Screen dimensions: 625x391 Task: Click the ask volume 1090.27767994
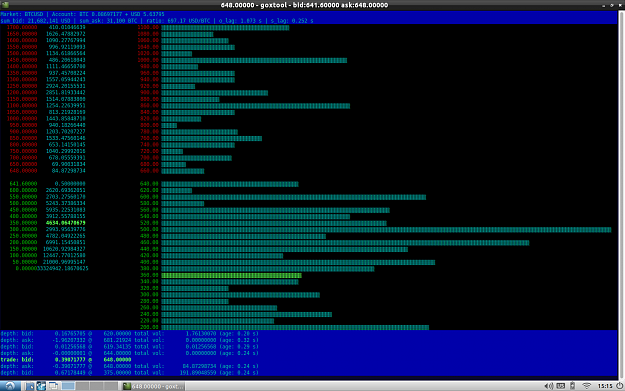click(x=65, y=41)
